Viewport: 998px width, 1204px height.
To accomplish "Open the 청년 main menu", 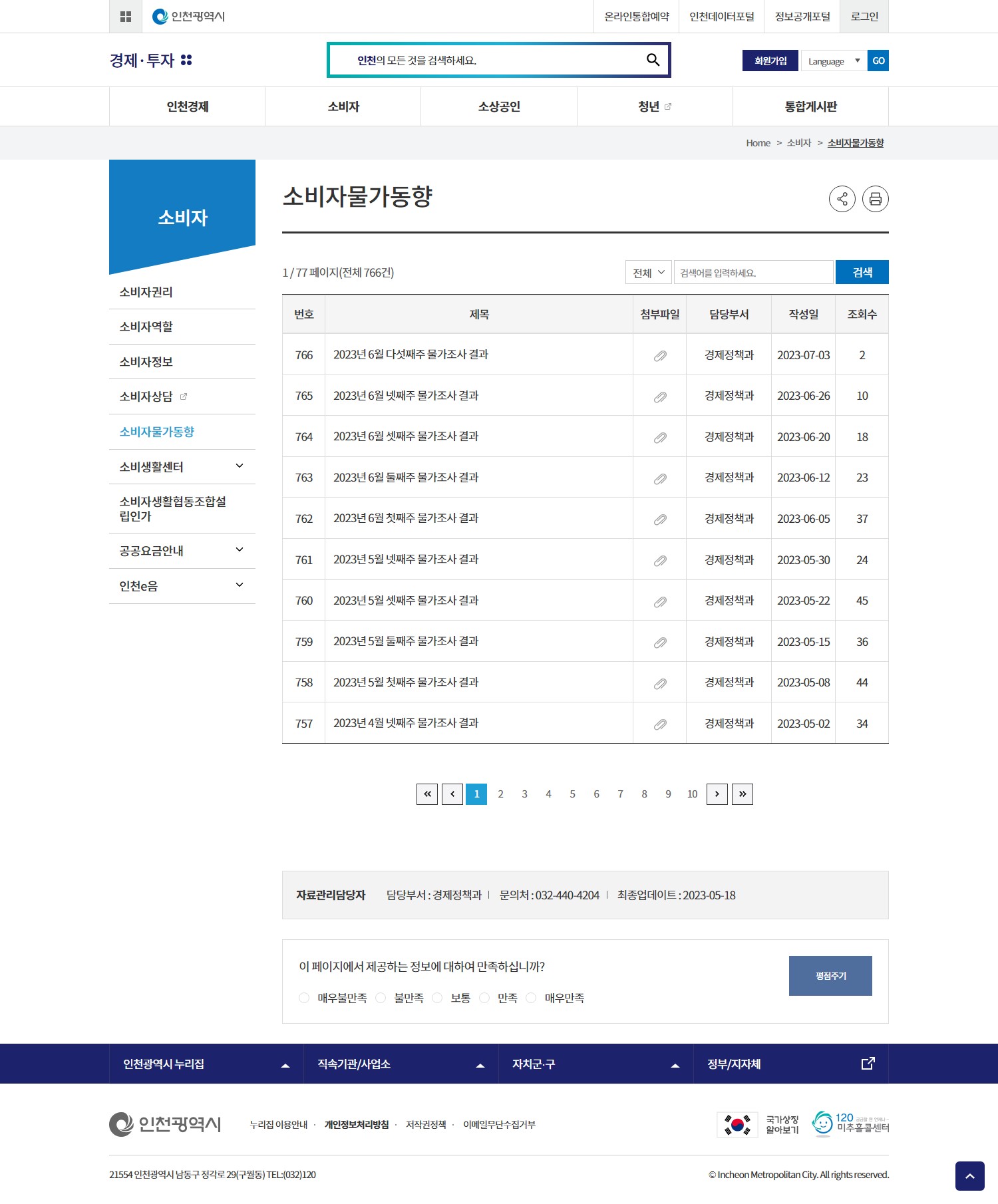I will pyautogui.click(x=655, y=106).
